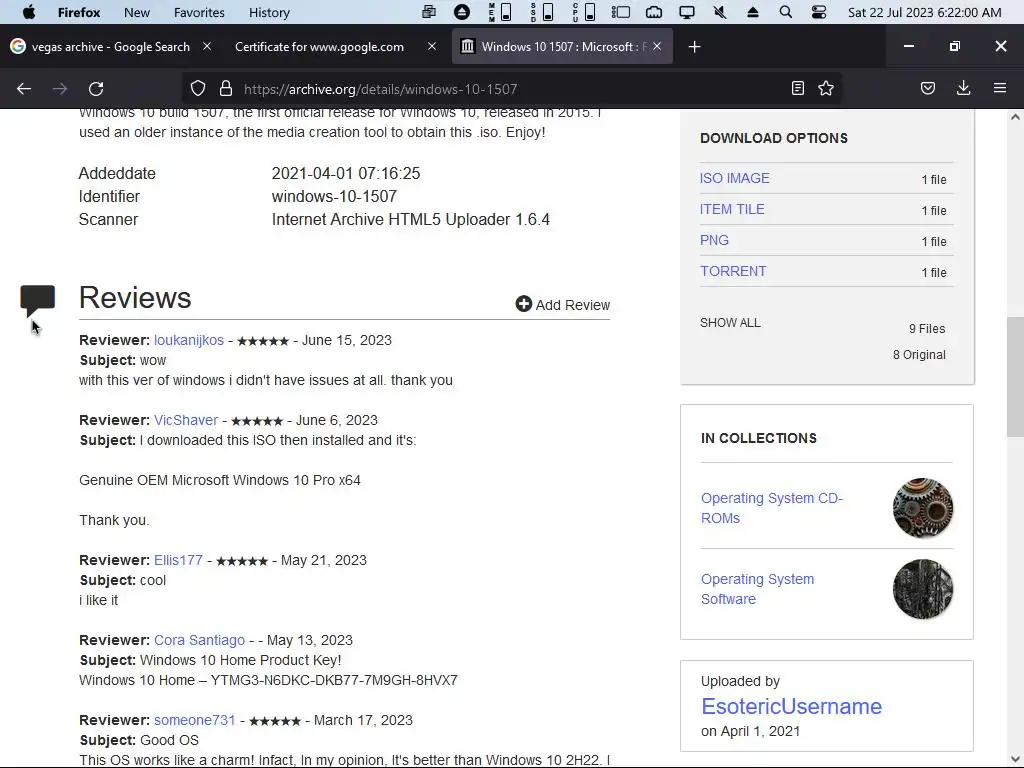
Task: Click the CPU usage monitor icon
Action: point(583,12)
